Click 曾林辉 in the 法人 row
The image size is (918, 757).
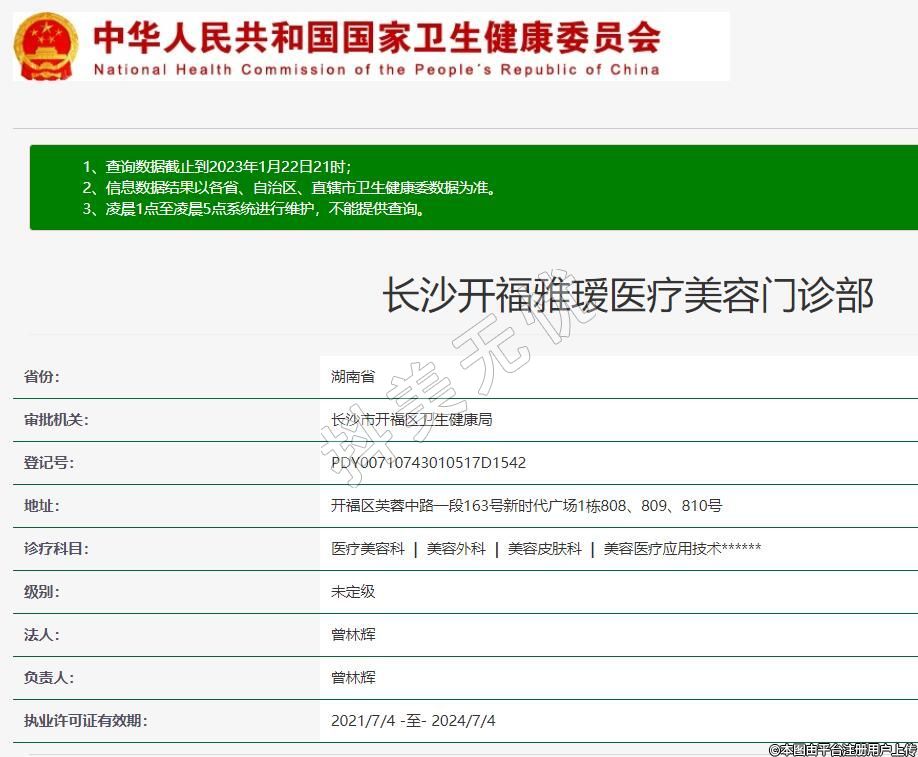[353, 635]
